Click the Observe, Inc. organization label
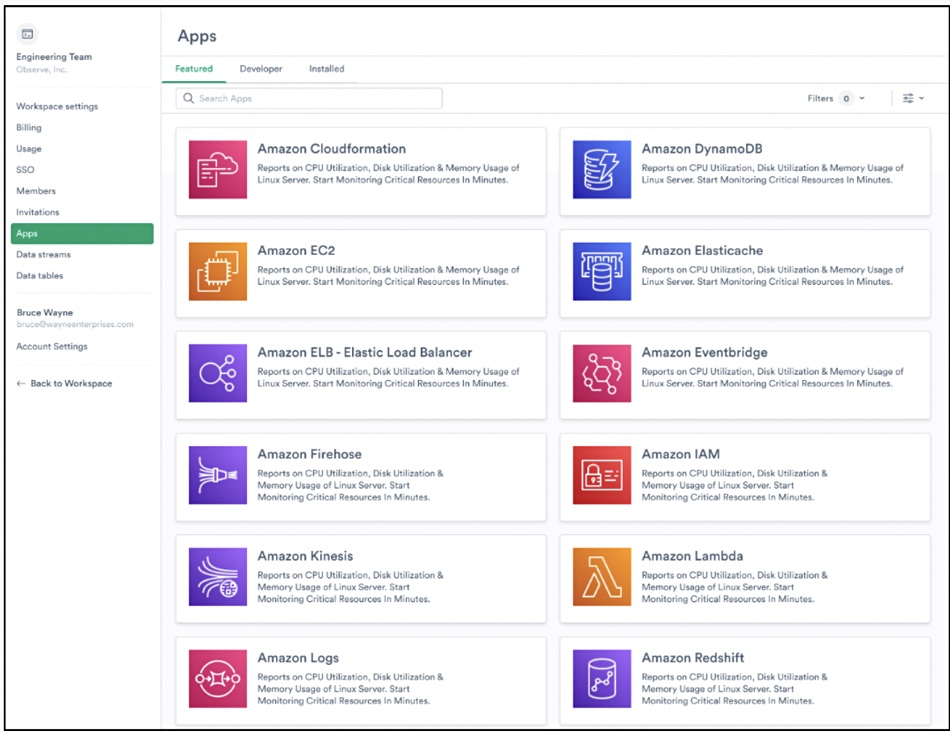The height and width of the screenshot is (734, 950). point(42,70)
